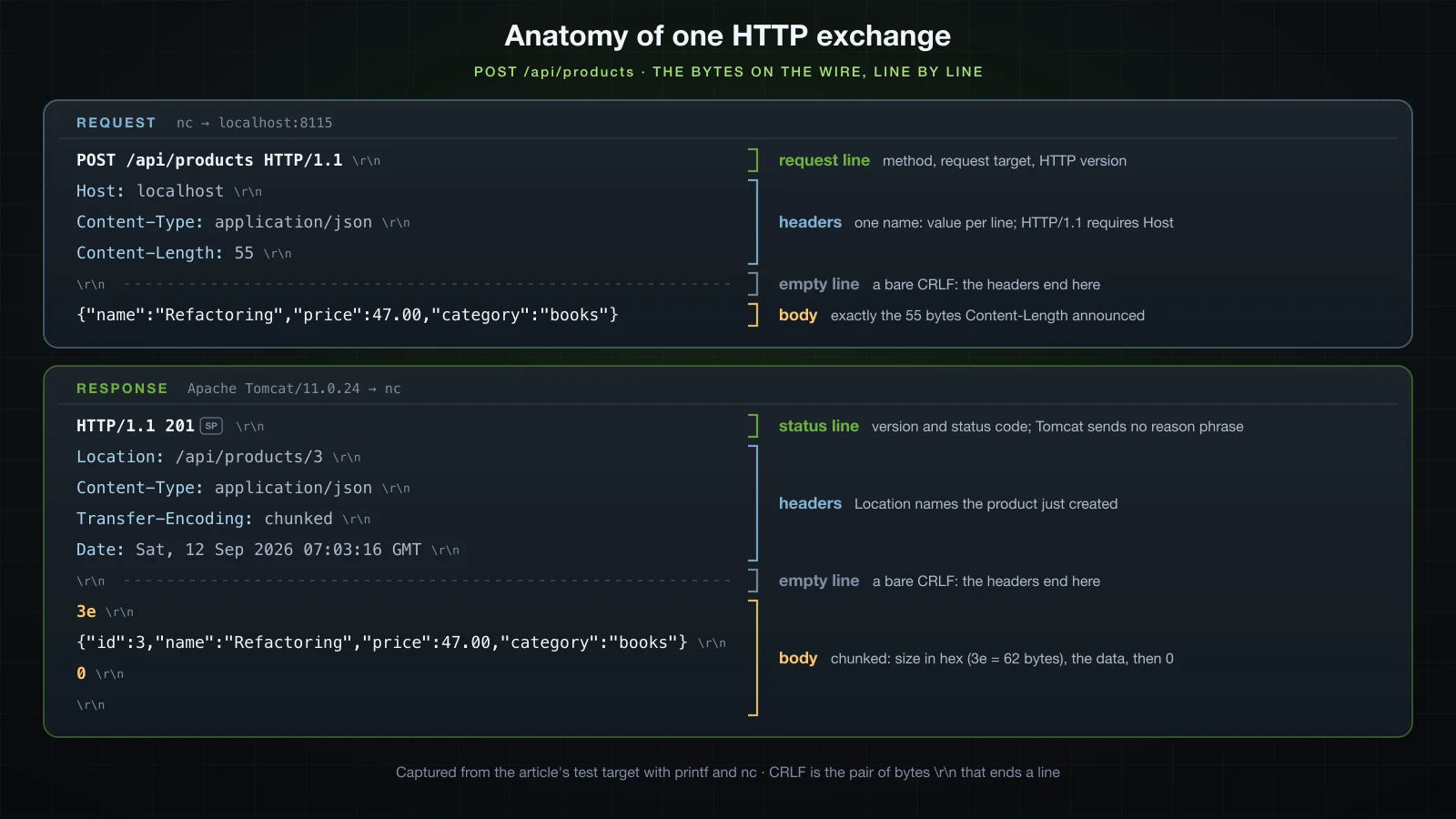Click the 3e chunk size value
The width and height of the screenshot is (1456, 819).
pos(86,612)
